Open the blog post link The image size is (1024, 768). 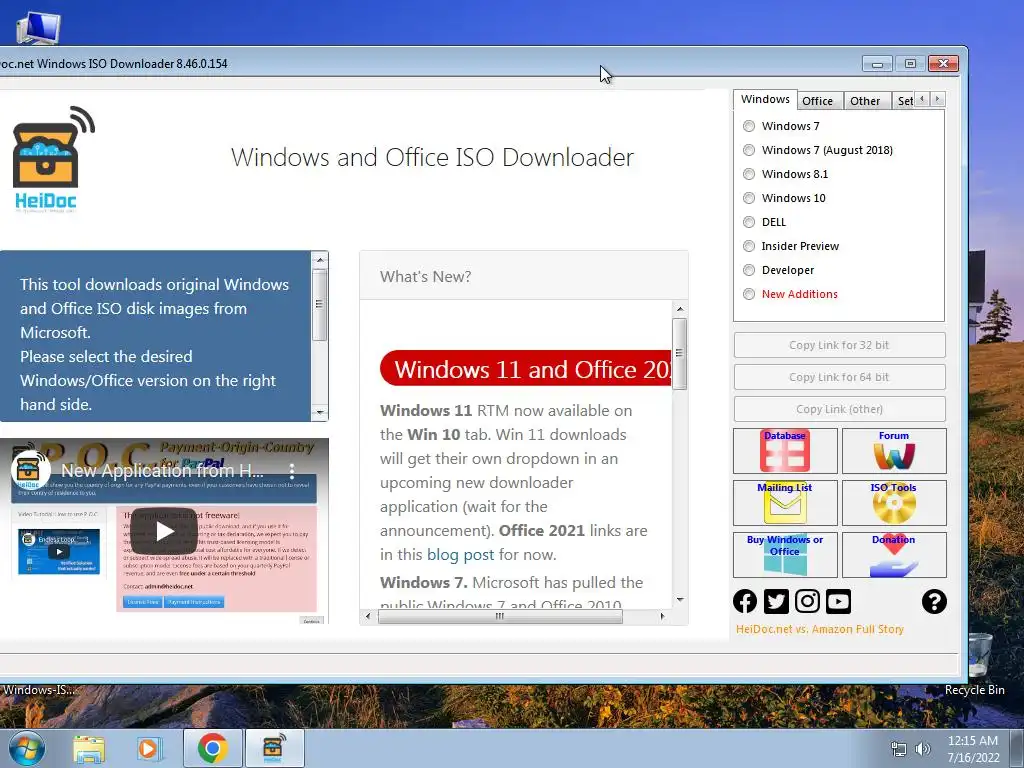click(460, 554)
